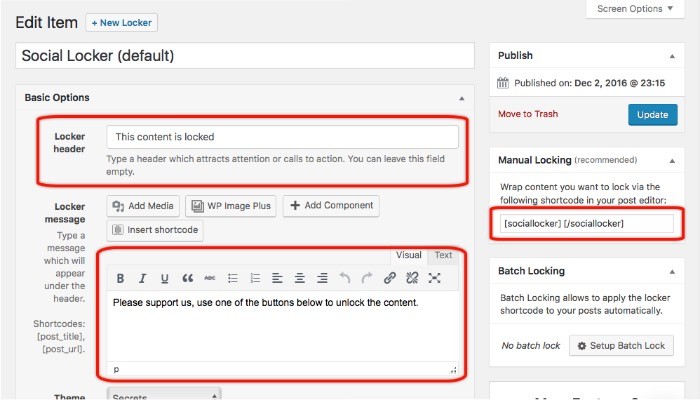This screenshot has width=700, height=400.
Task: Switch to the Text editor tab
Action: (x=443, y=255)
